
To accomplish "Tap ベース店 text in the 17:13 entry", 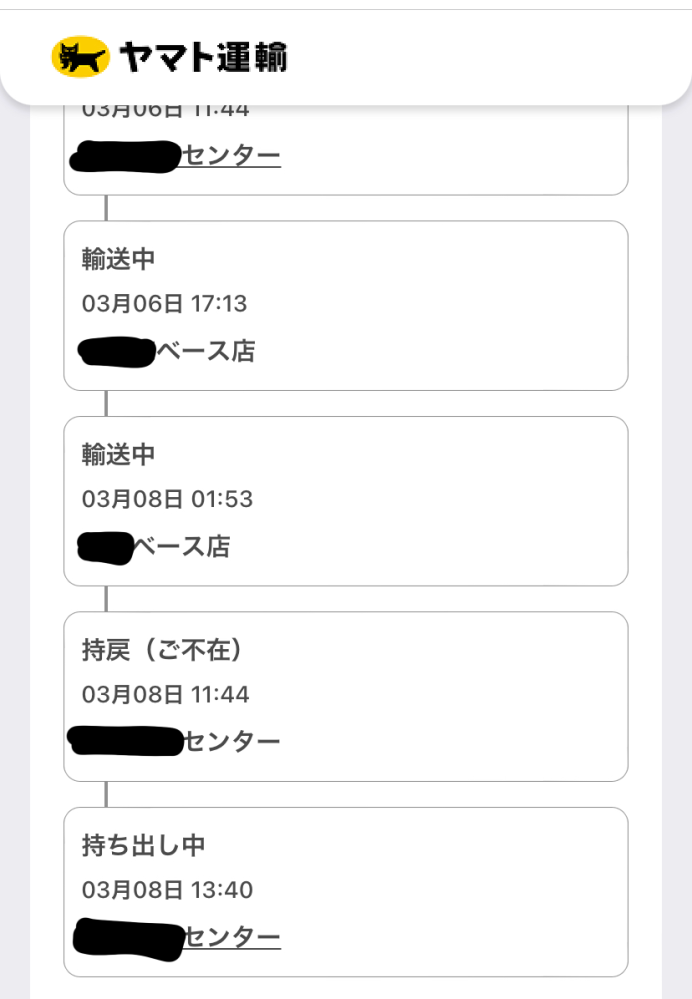I will tap(205, 351).
